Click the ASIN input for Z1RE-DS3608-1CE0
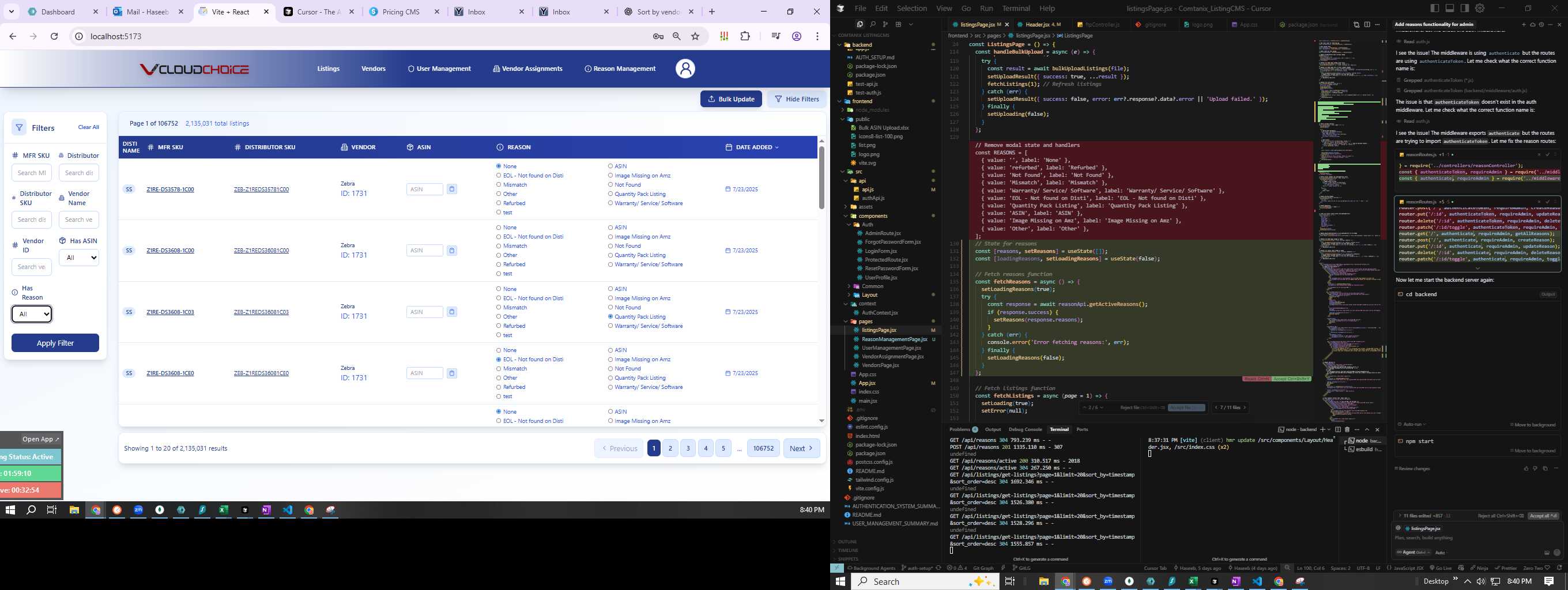 (x=424, y=373)
